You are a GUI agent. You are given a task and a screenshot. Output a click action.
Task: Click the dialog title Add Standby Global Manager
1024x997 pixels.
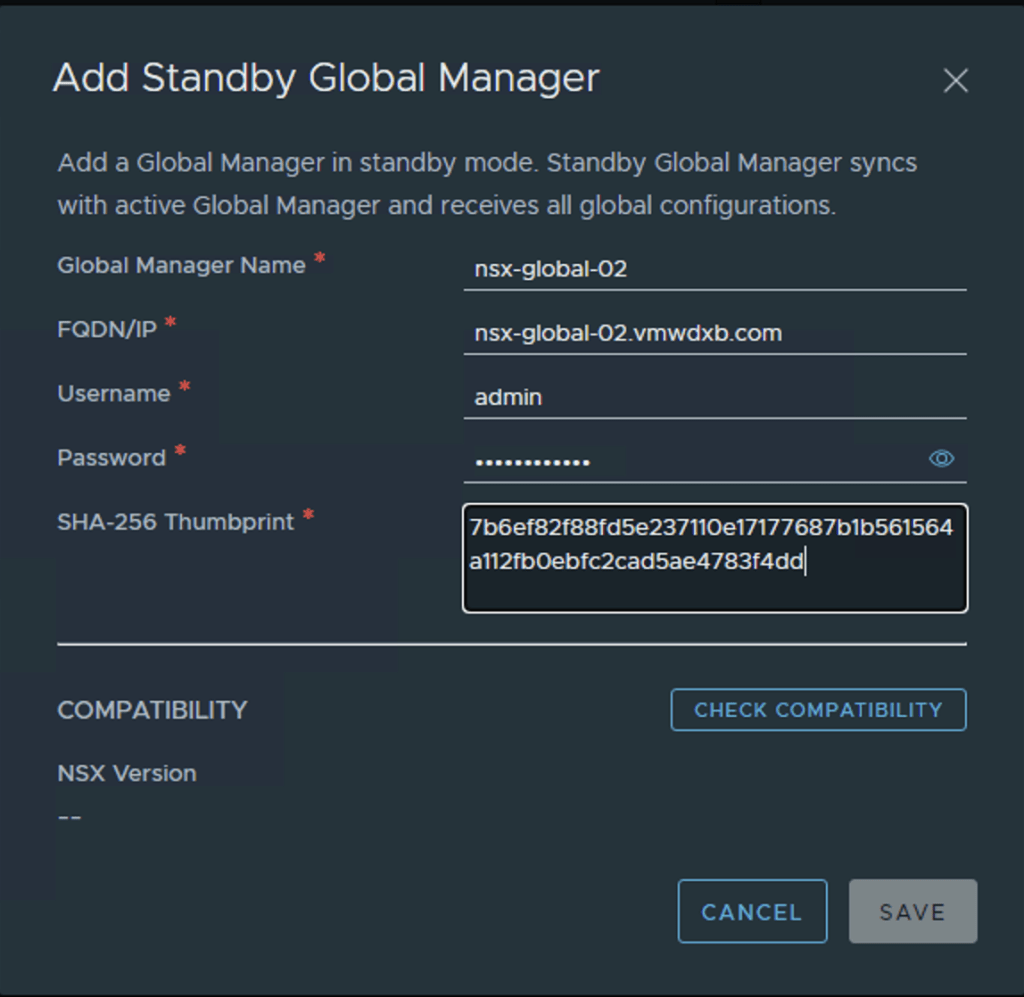pos(326,78)
